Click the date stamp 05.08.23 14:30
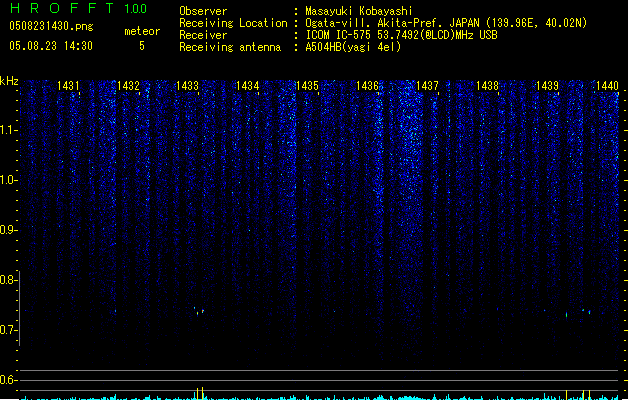Image resolution: width=629 pixels, height=400 pixels. pyautogui.click(x=51, y=46)
